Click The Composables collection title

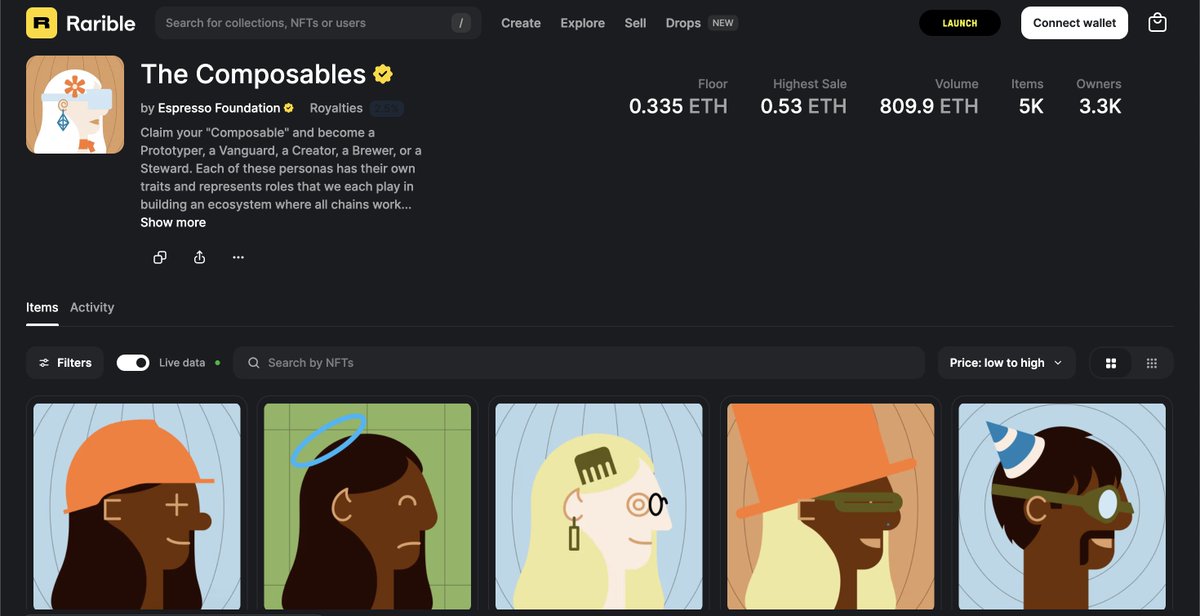pyautogui.click(x=253, y=74)
